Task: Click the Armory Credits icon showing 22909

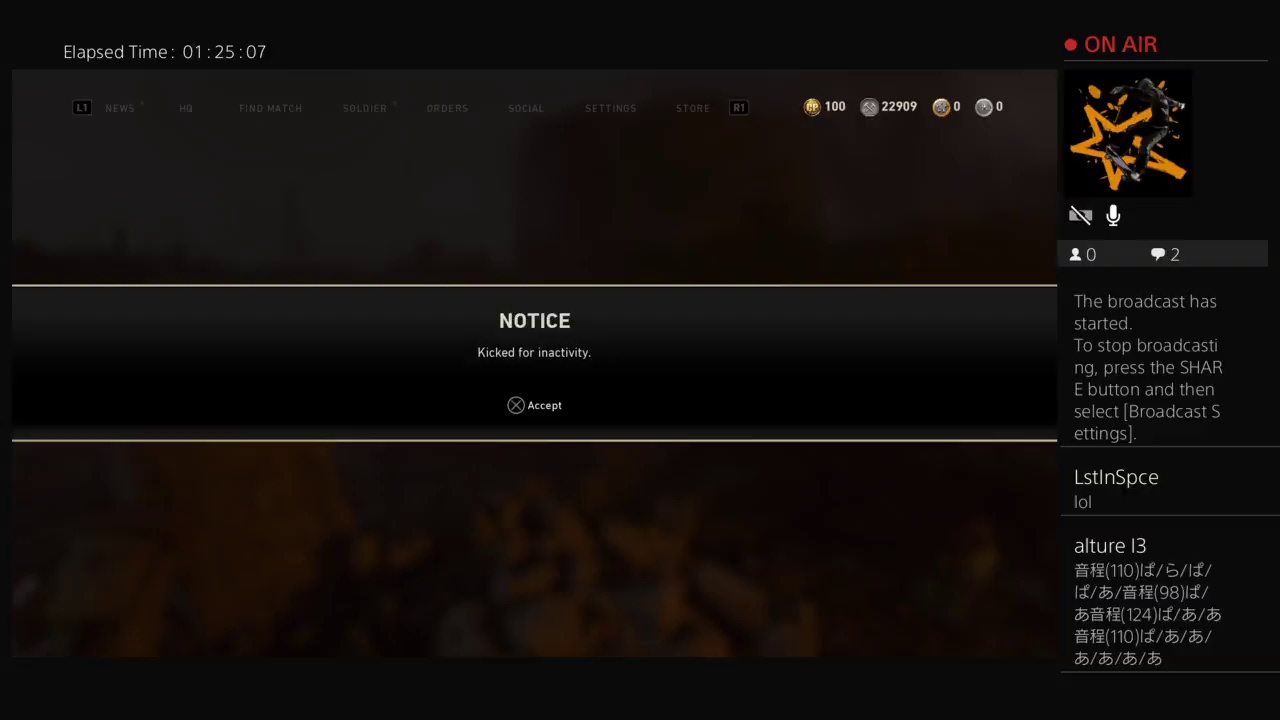Action: tap(869, 107)
